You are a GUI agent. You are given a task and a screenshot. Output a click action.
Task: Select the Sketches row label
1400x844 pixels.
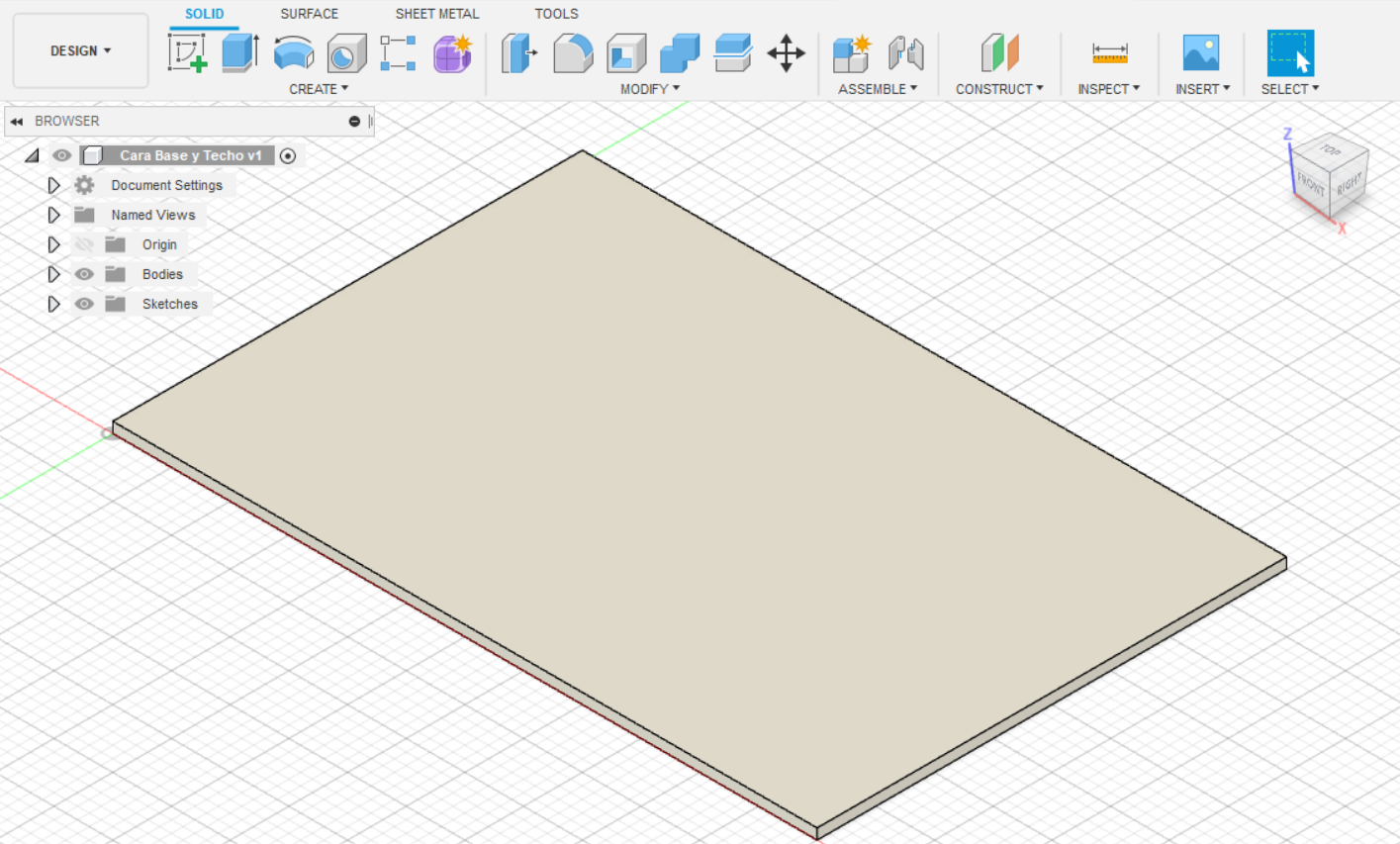(169, 304)
